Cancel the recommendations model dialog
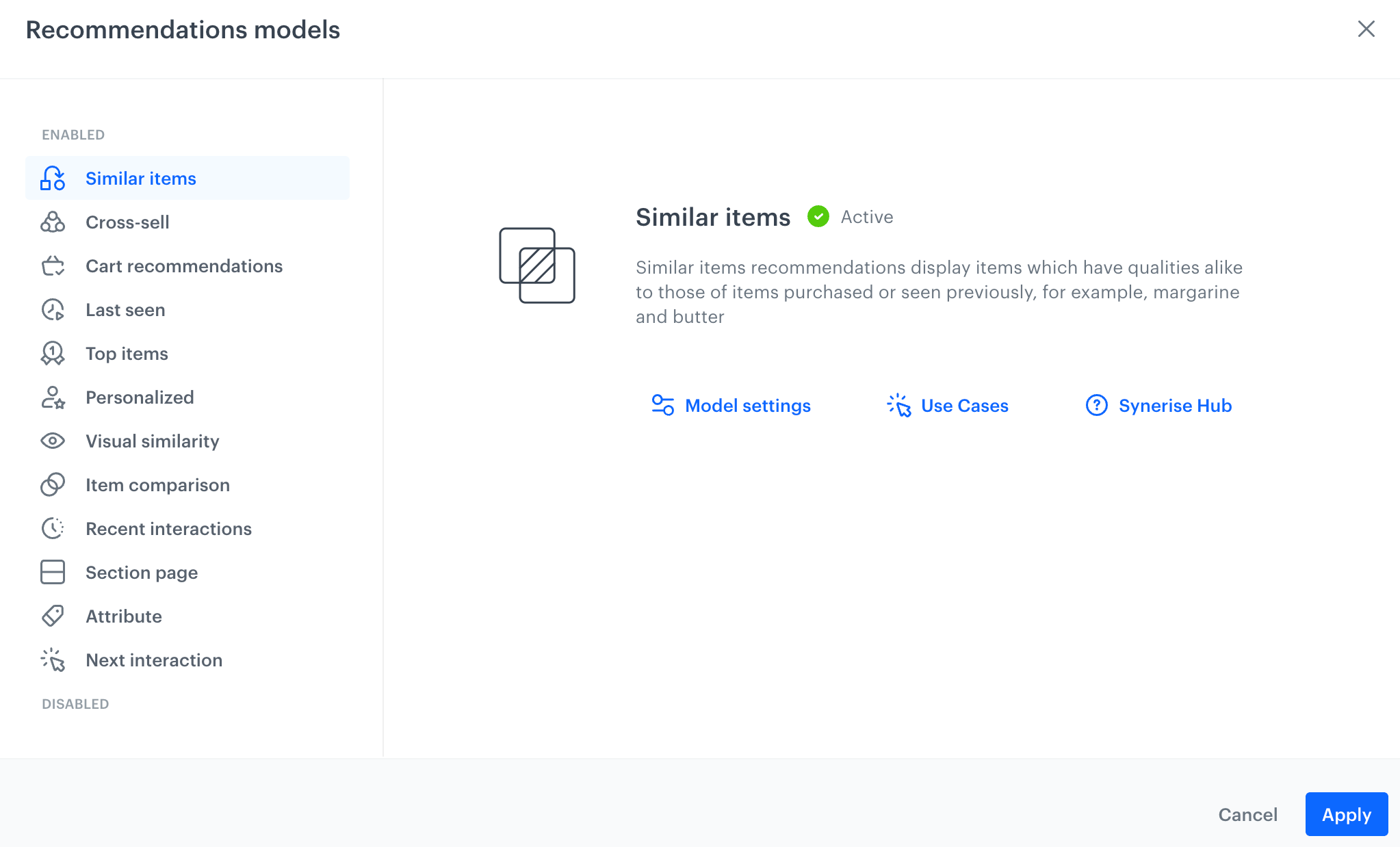This screenshot has width=1400, height=847. (x=1247, y=814)
